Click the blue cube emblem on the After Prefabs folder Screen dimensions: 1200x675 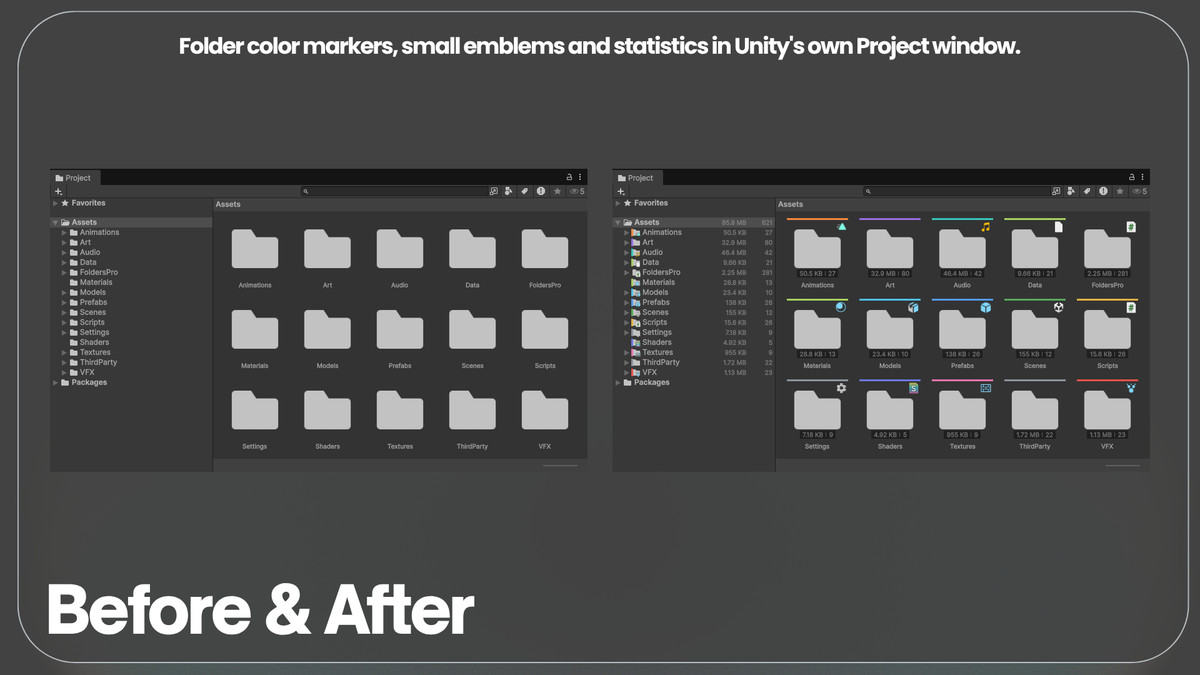pyautogui.click(x=985, y=307)
